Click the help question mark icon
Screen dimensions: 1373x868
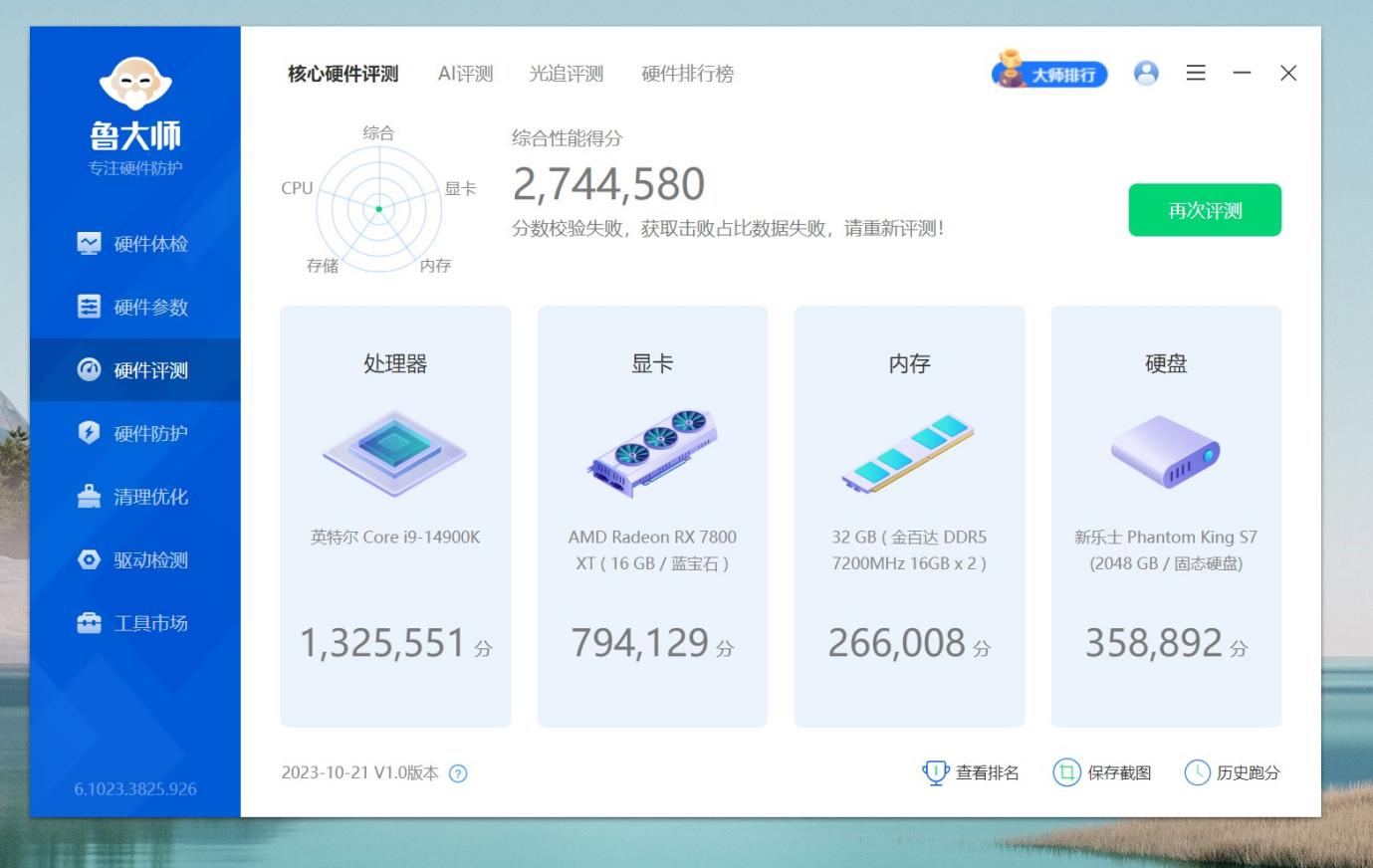coord(458,773)
